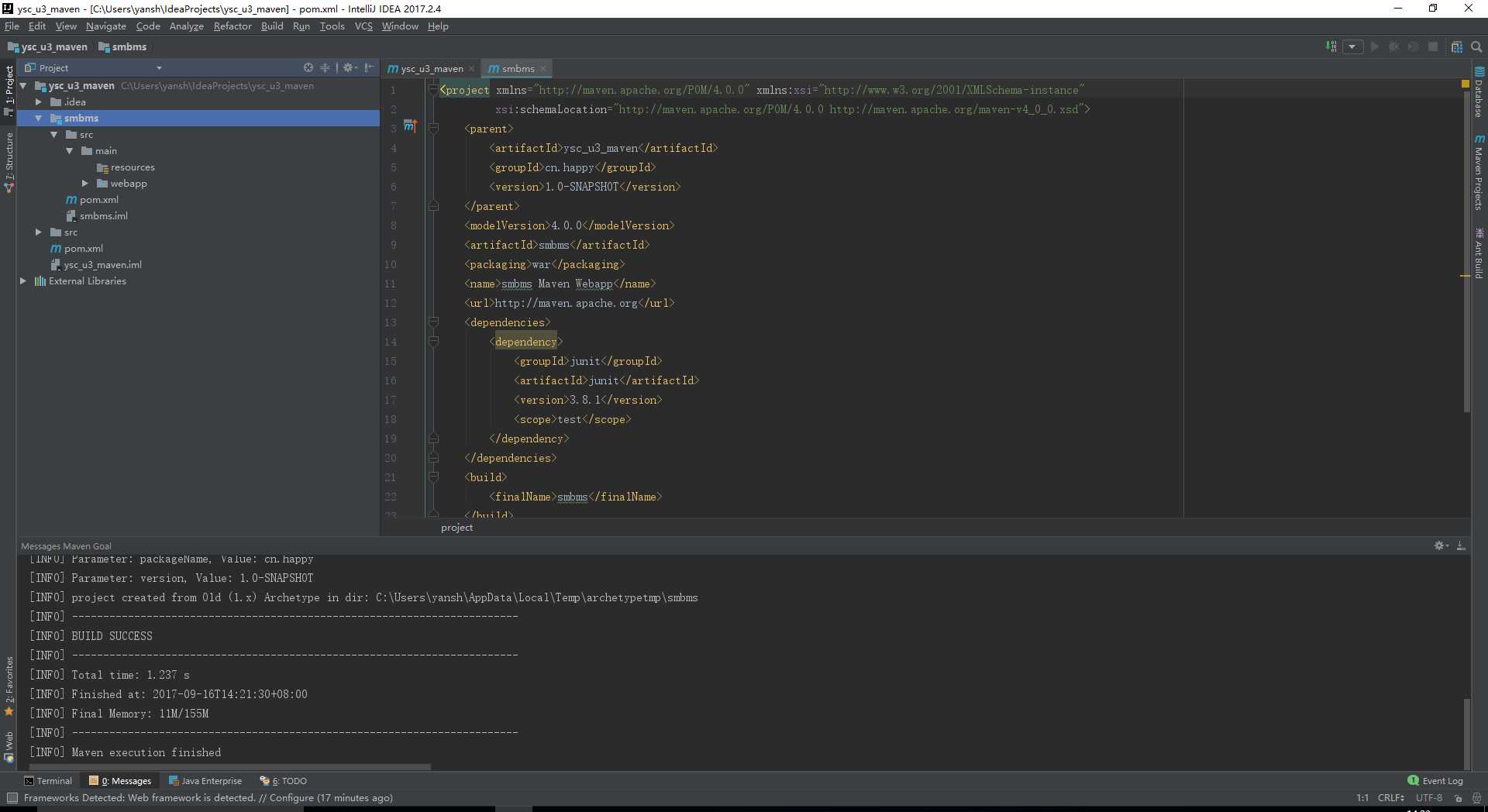This screenshot has height=812, width=1488.
Task: Toggle the 1: Project tool window strip
Action: pos(9,90)
